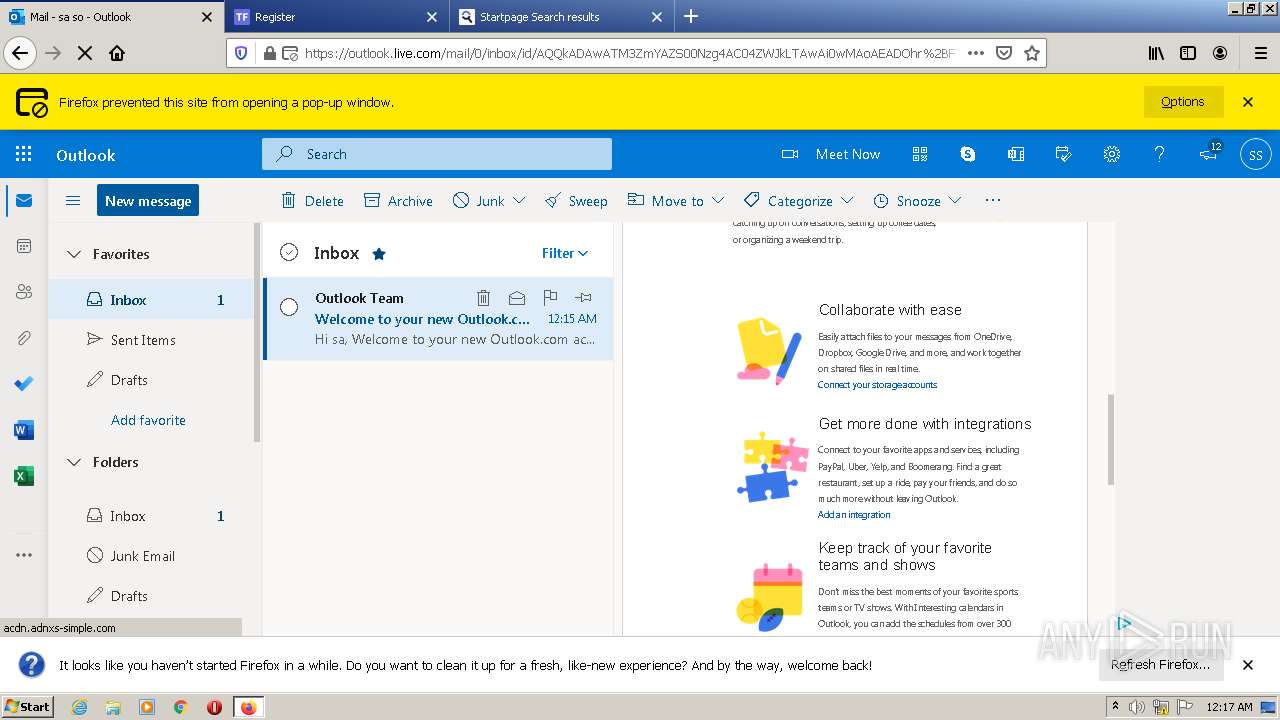Launch Word from left rail
Image resolution: width=1280 pixels, height=720 pixels.
coord(24,430)
